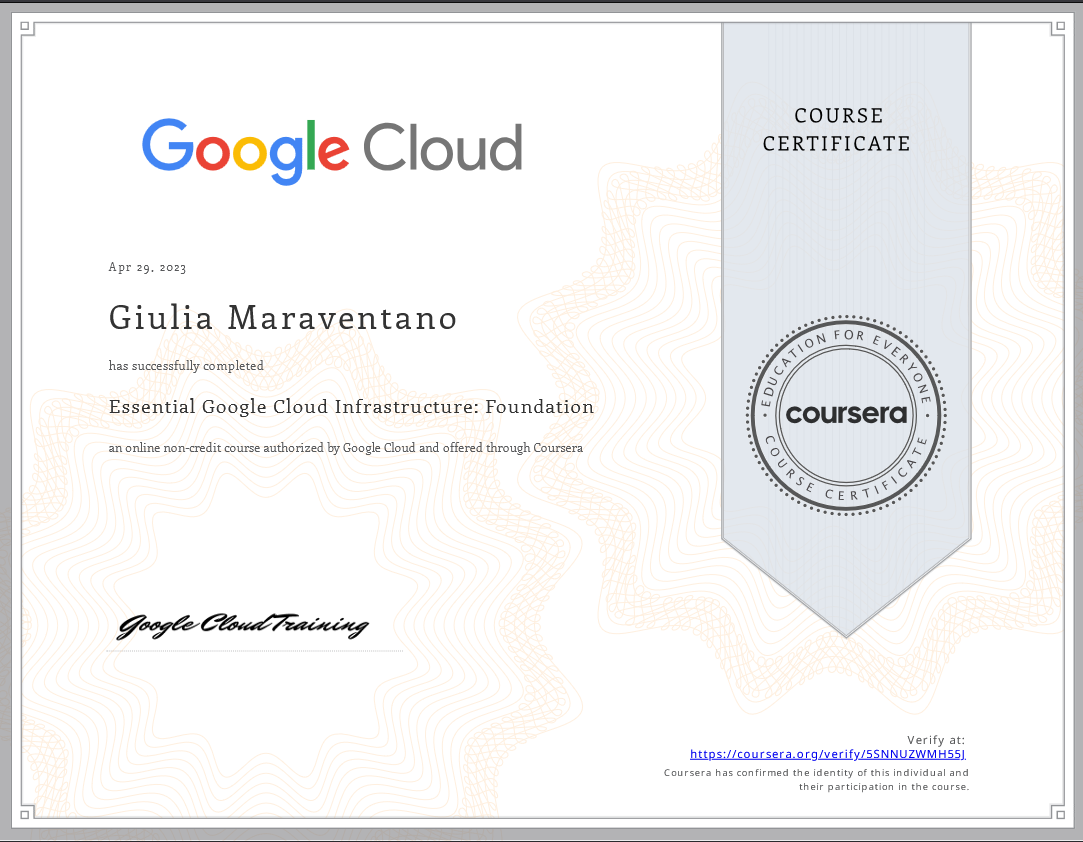Viewport: 1083px width, 842px height.
Task: Click the COURSE CERTIFICATE heading
Action: (837, 130)
